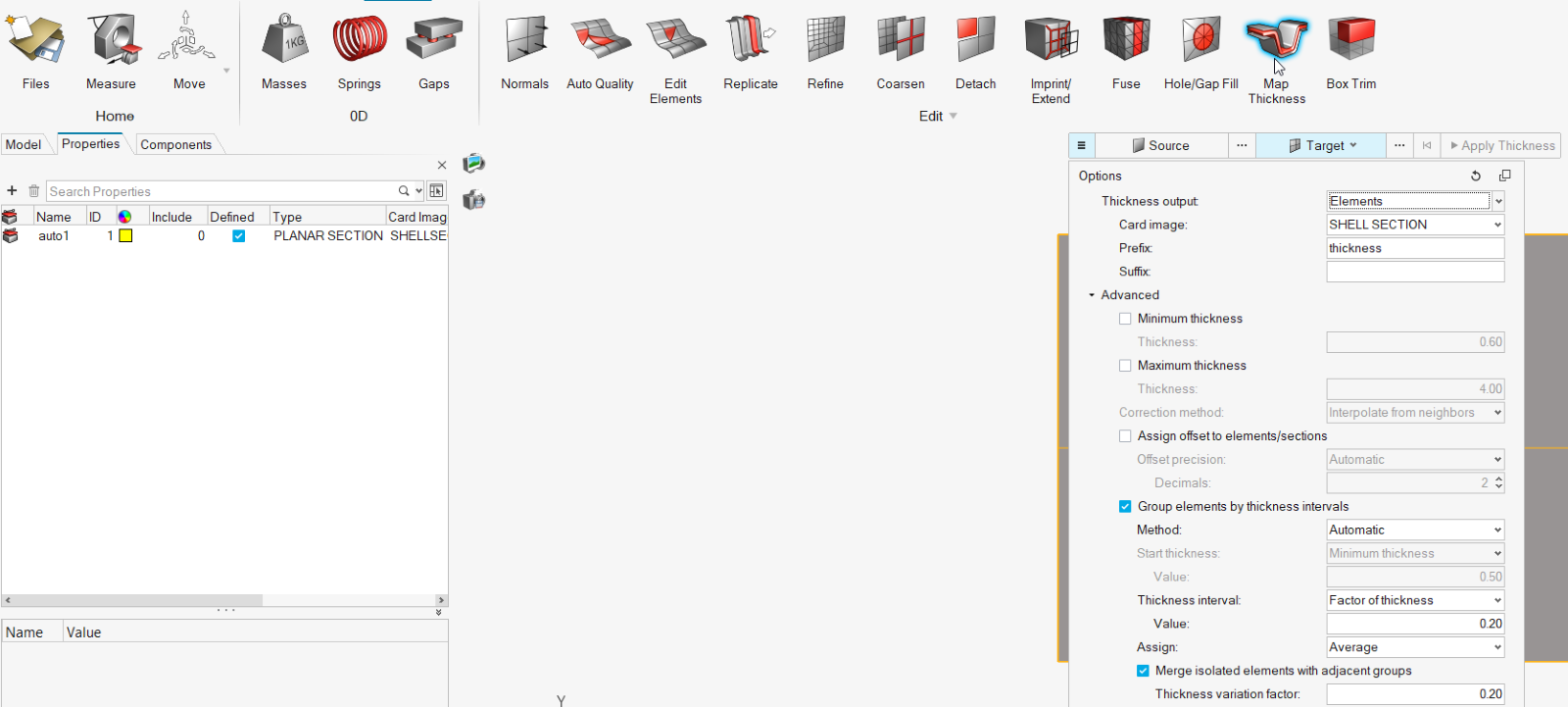Toggle the Defined checkbox for auto1
Image resolution: width=1568 pixels, height=707 pixels.
point(238,236)
